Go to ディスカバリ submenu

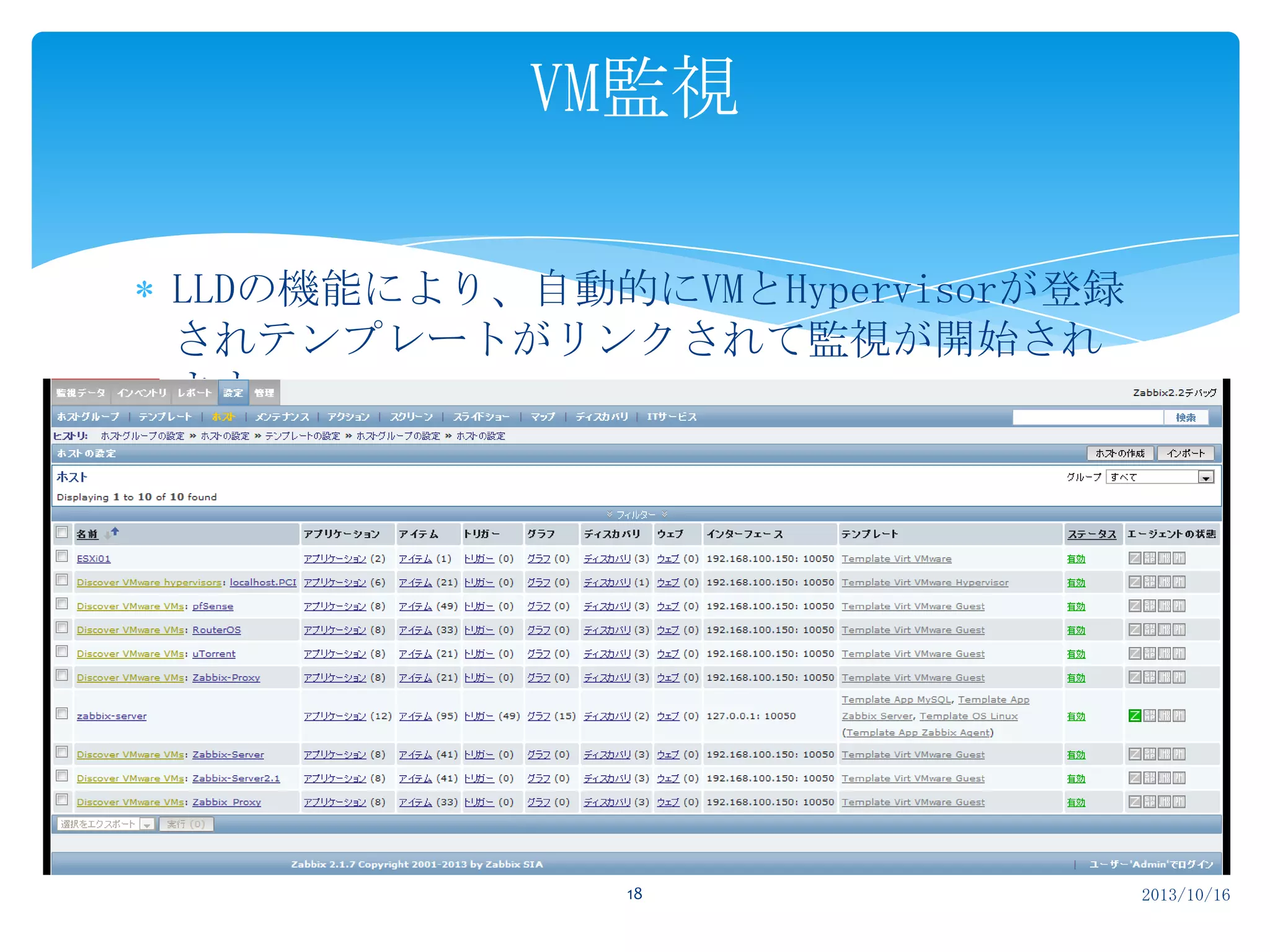pyautogui.click(x=602, y=417)
